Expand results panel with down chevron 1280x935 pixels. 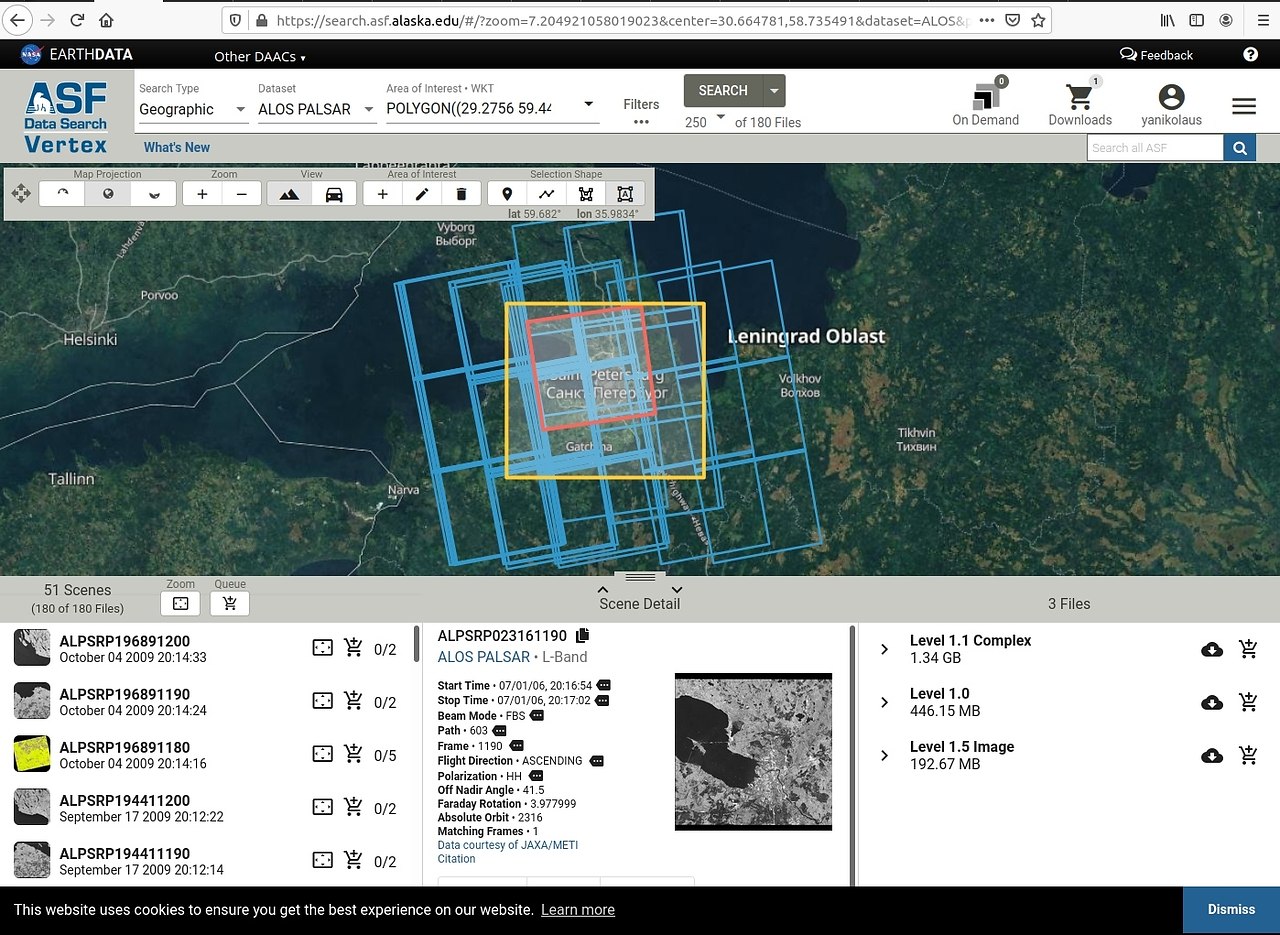point(677,589)
